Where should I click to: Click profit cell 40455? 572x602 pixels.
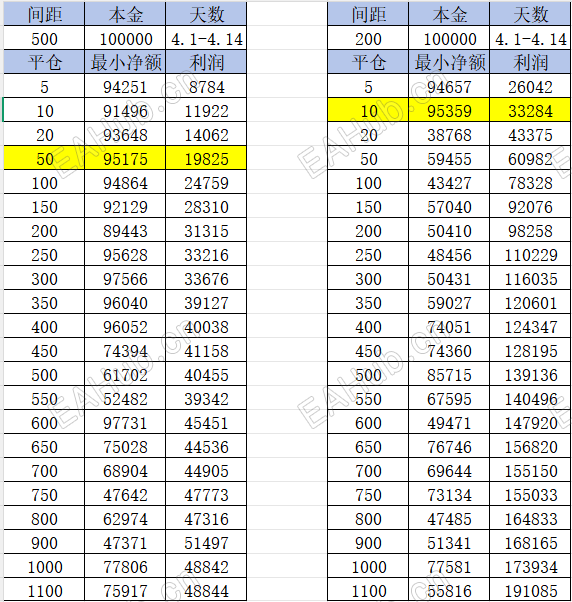point(206,374)
